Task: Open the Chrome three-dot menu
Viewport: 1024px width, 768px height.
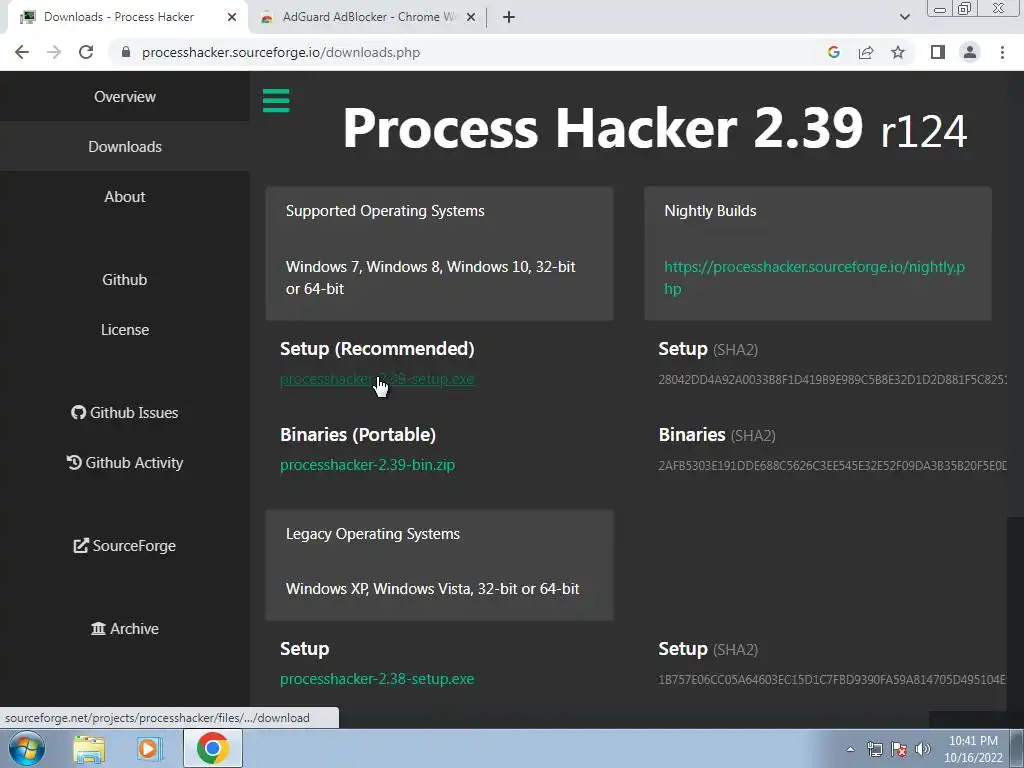Action: (x=1002, y=52)
